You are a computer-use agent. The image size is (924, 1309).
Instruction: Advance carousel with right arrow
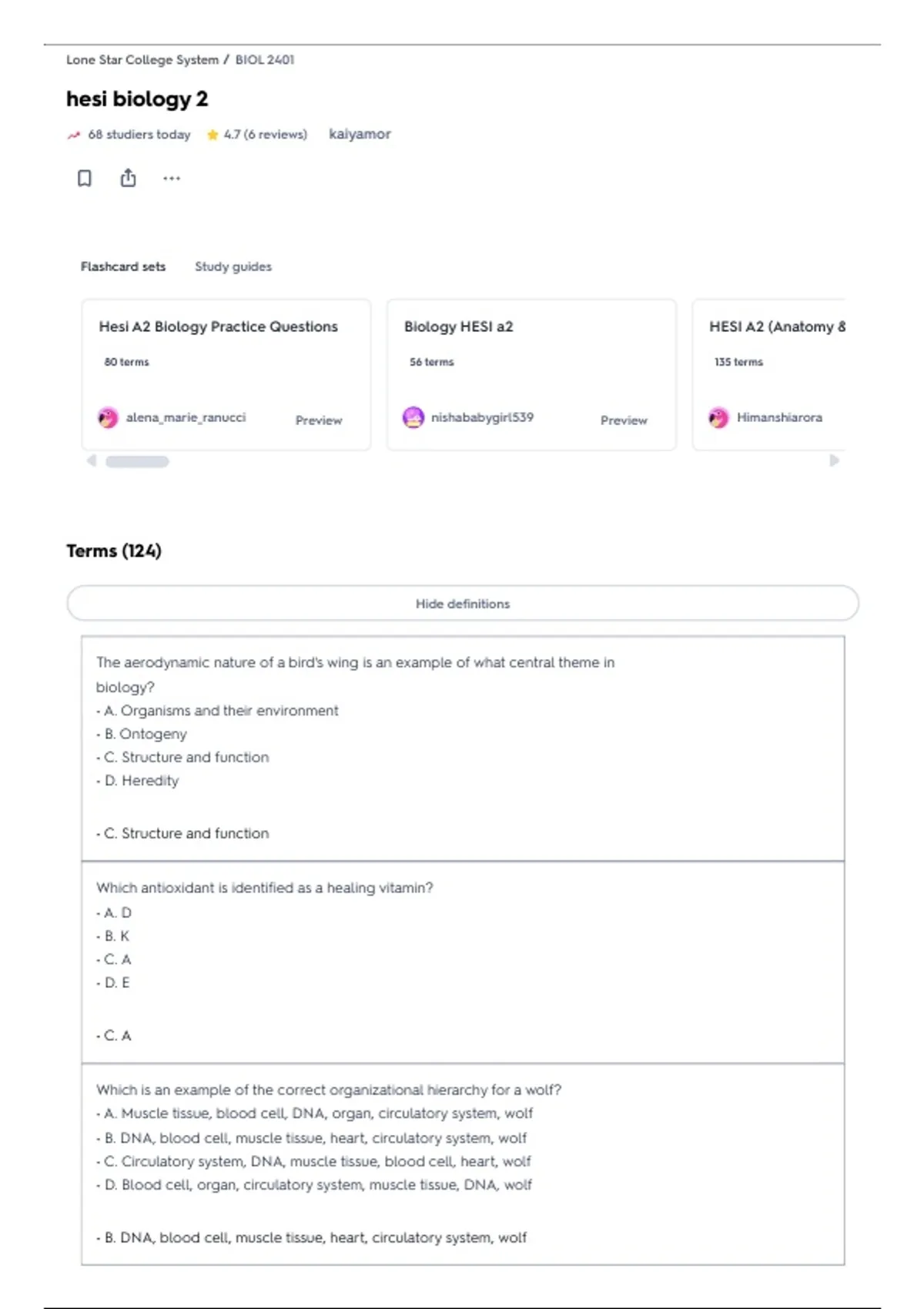(834, 460)
